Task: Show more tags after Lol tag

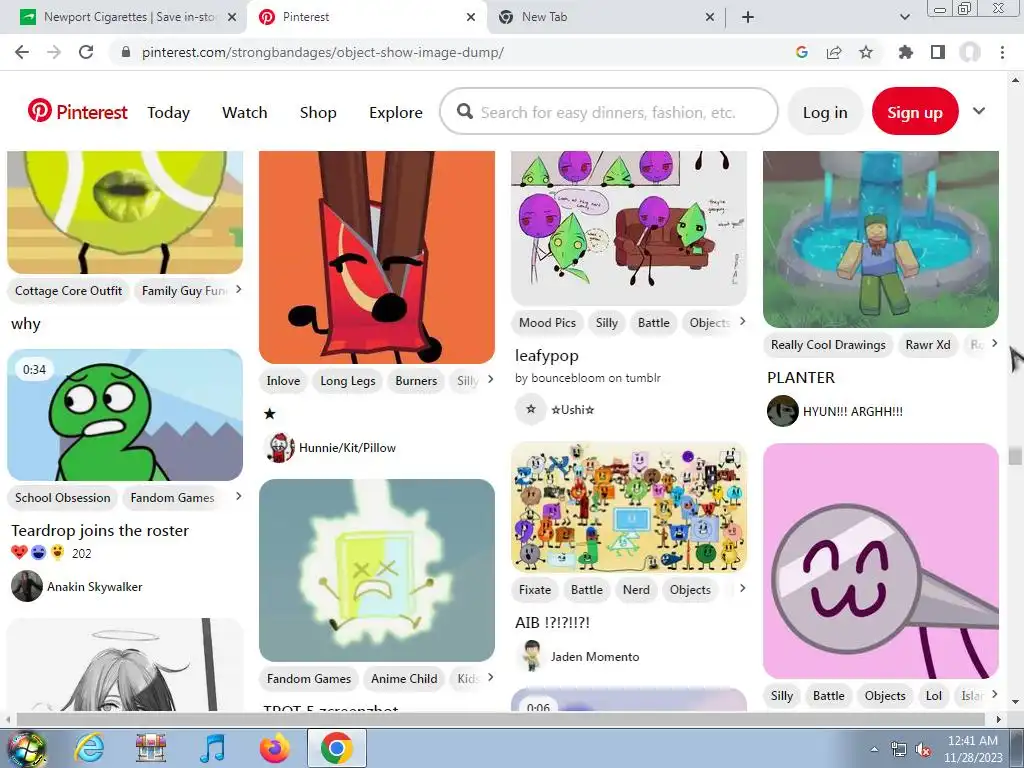Action: point(995,694)
